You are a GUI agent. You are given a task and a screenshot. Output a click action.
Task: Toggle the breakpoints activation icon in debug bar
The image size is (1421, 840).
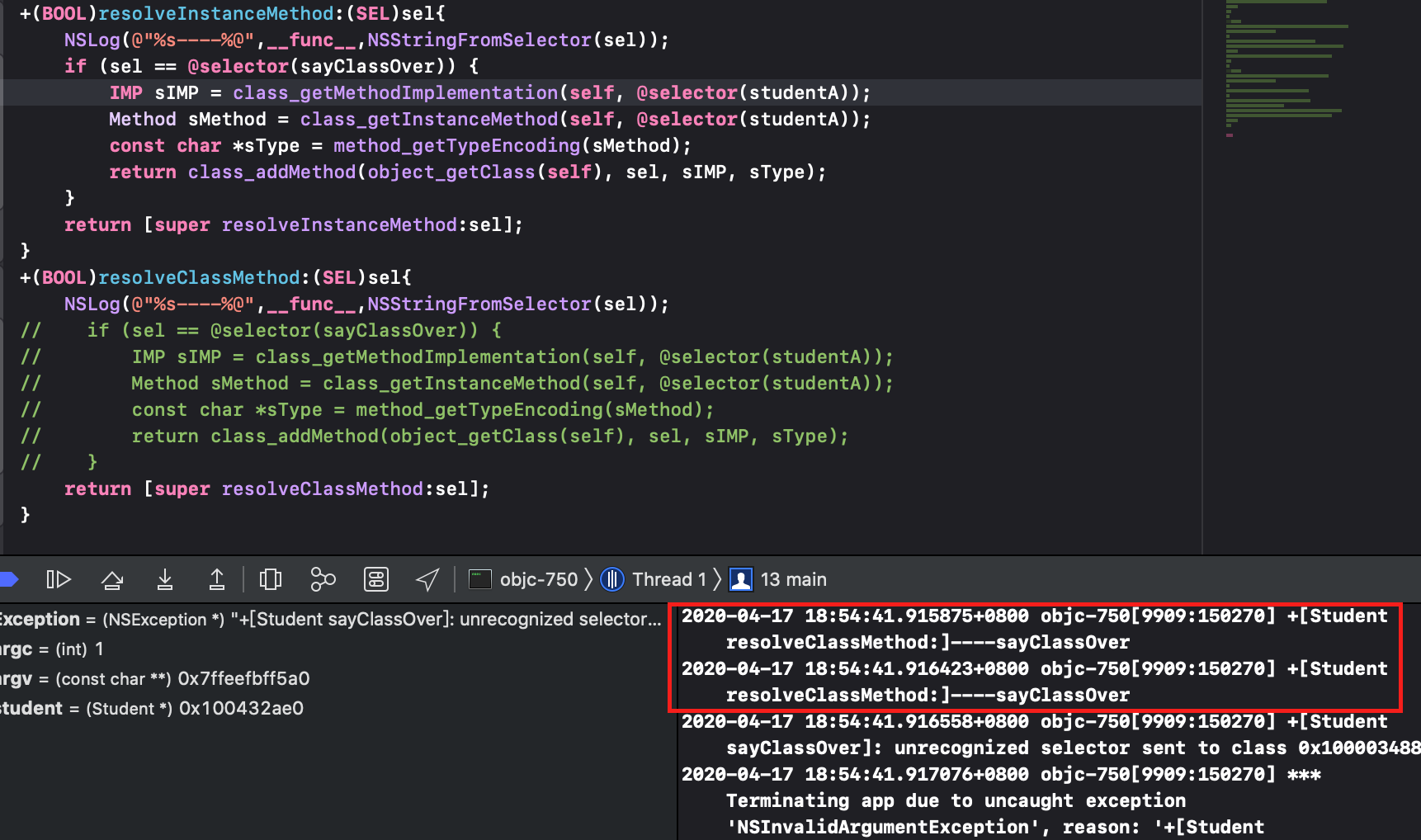click(8, 579)
